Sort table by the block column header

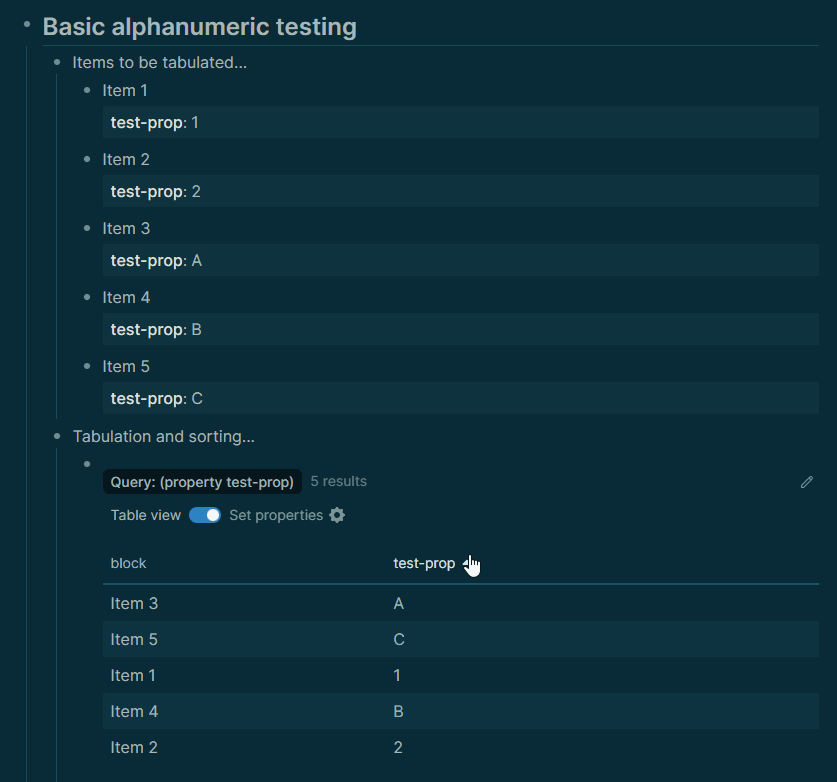click(x=128, y=563)
